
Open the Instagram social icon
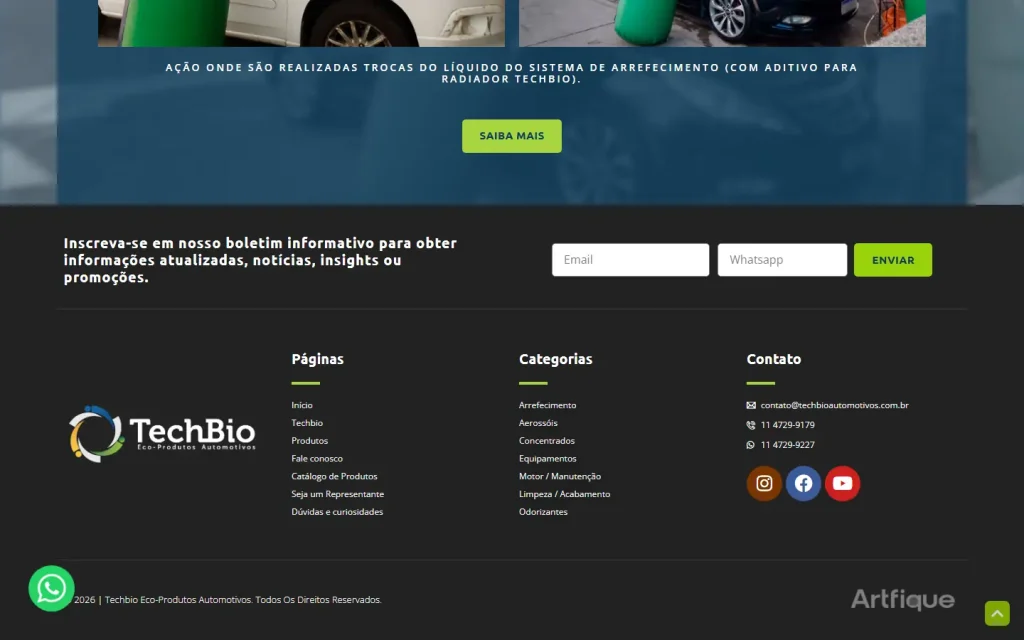764,483
